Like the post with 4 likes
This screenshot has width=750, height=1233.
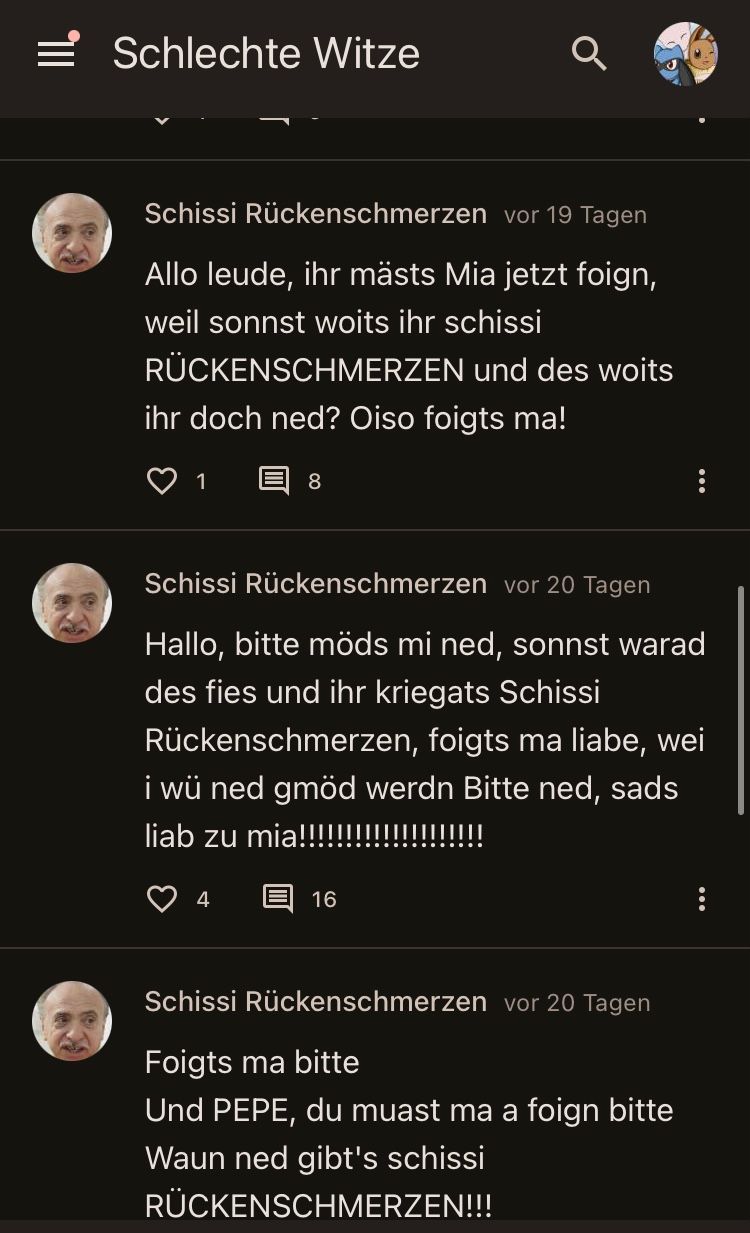point(162,899)
